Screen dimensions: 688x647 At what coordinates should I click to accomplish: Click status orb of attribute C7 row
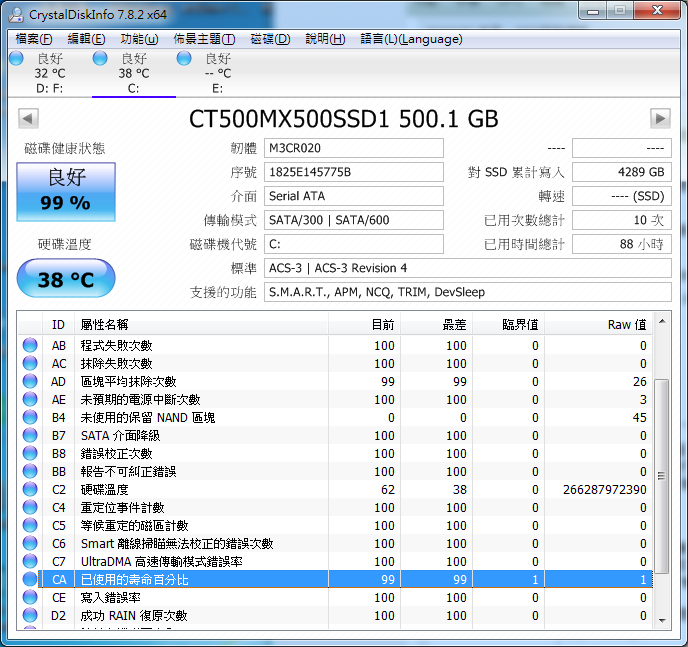[x=30, y=561]
